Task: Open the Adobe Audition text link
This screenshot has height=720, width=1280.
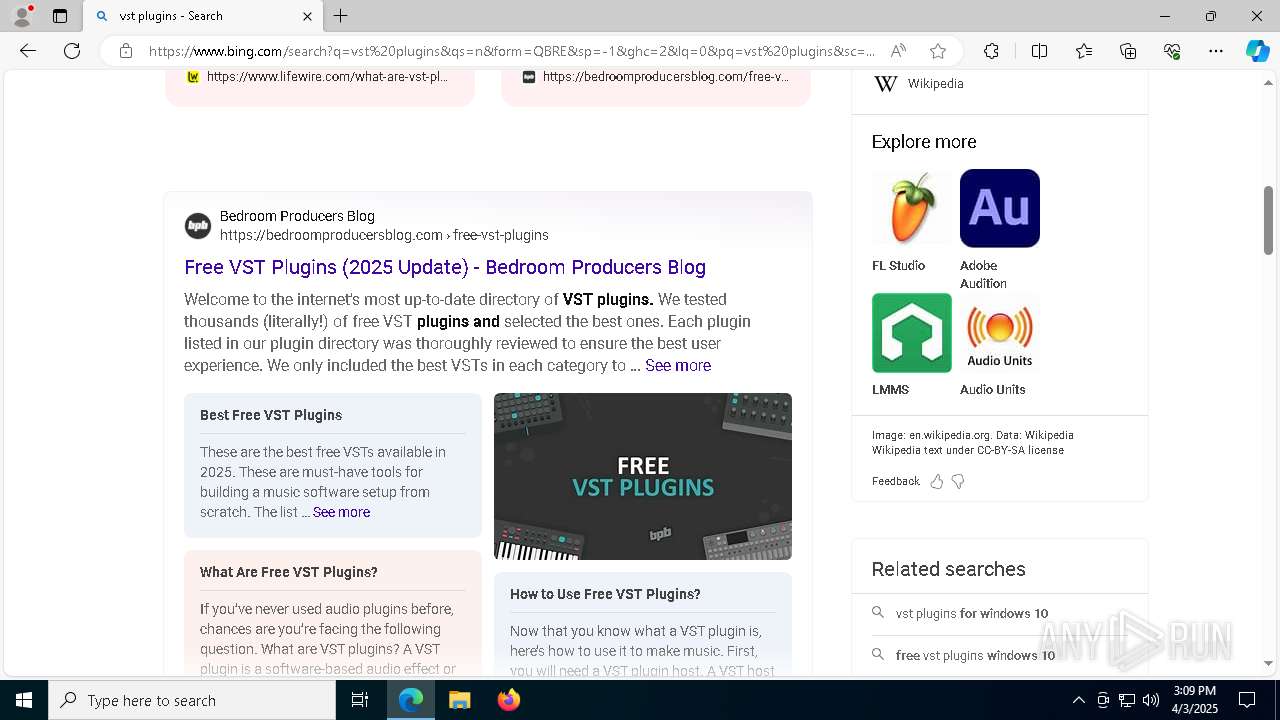Action: pos(984,275)
